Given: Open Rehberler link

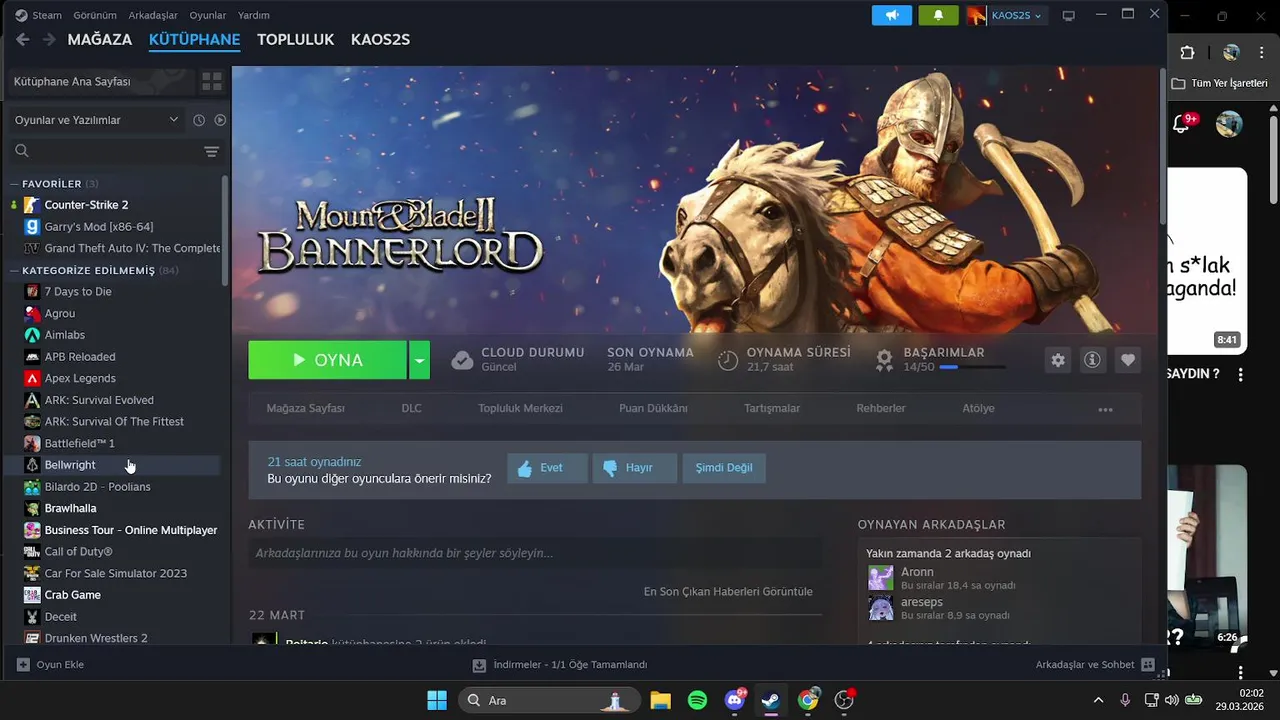Looking at the screenshot, I should tap(881, 408).
